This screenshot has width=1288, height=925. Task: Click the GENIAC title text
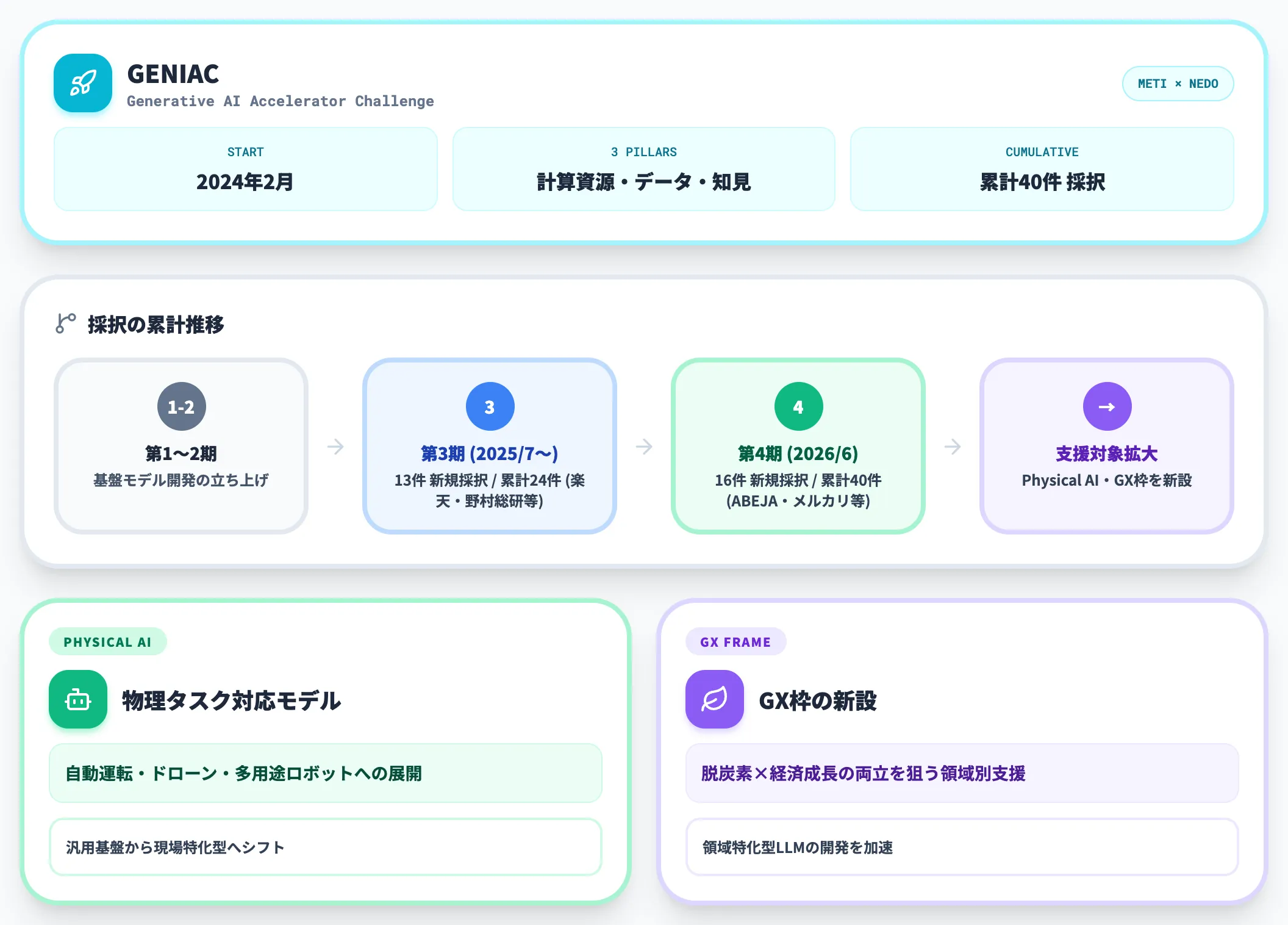pos(173,74)
